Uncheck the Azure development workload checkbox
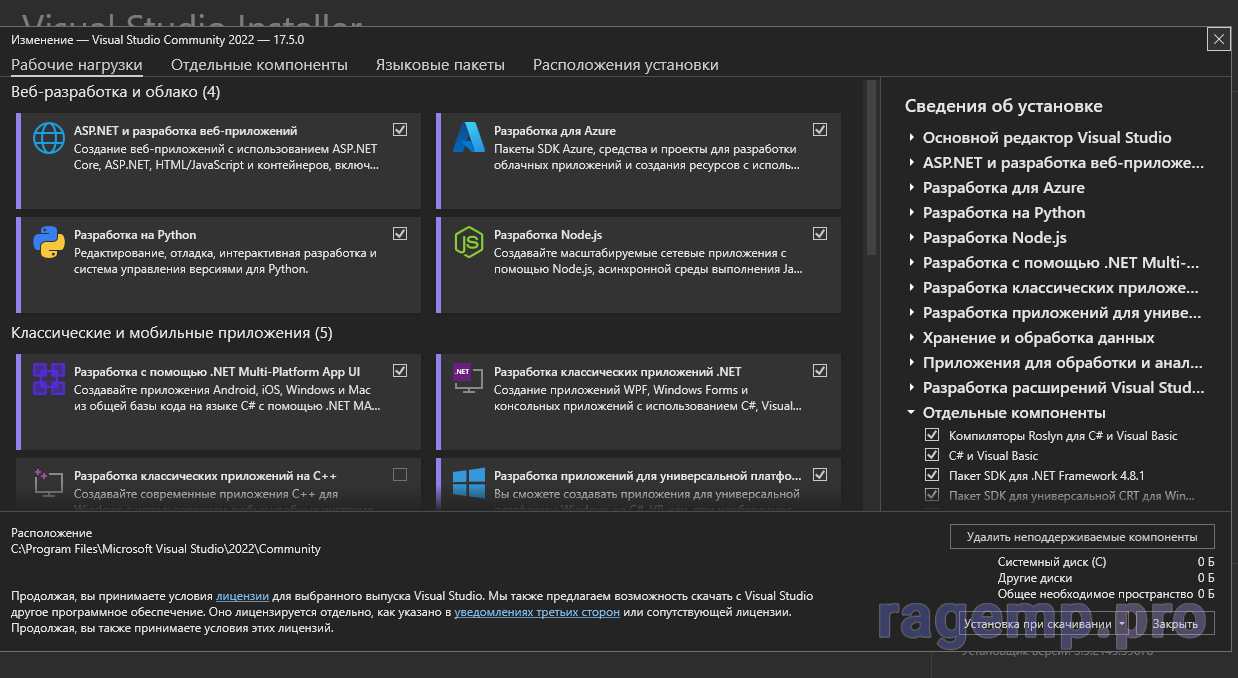Viewport: 1238px width, 678px height. point(820,129)
